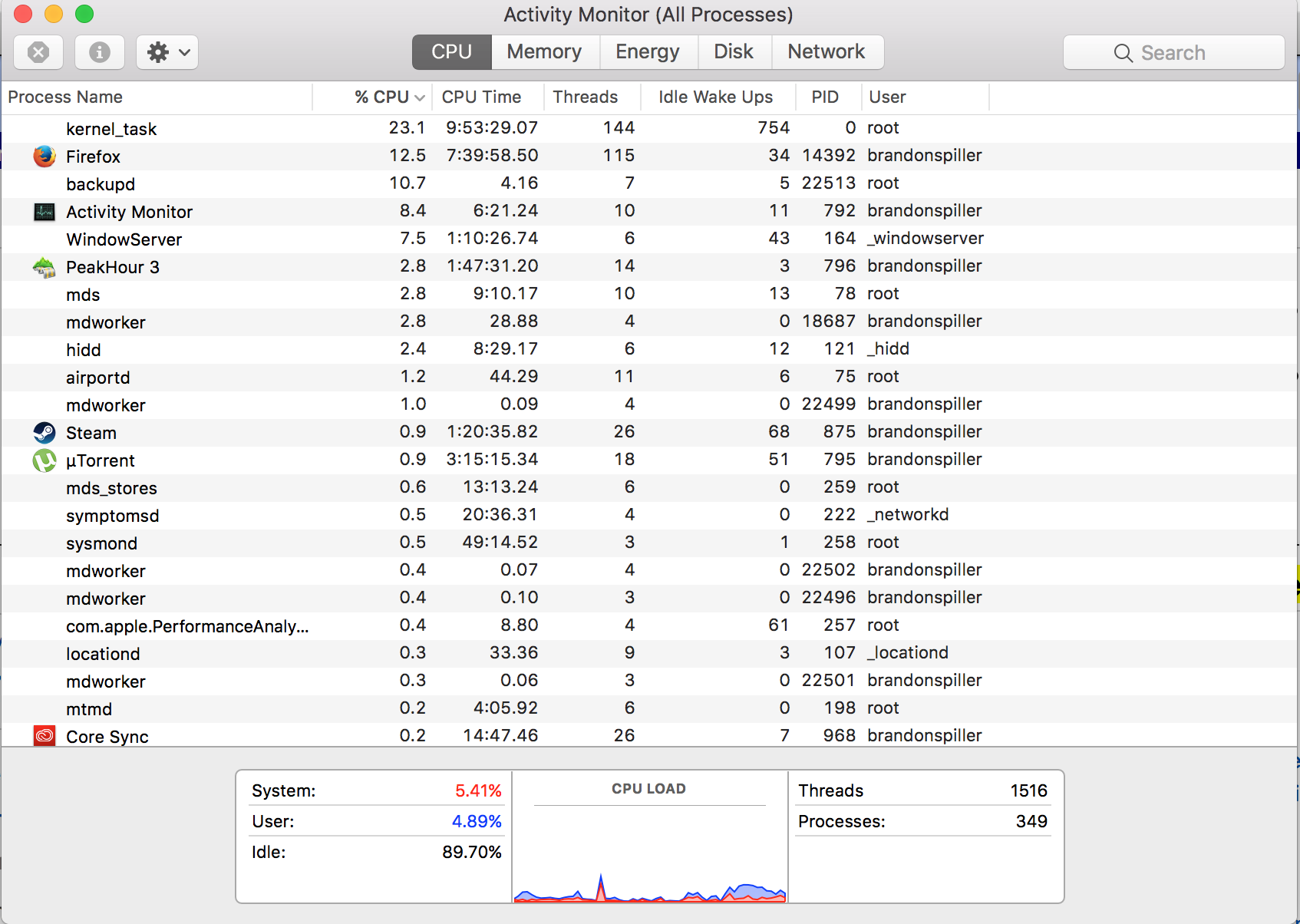Sort by the Idle Wake Ups column
This screenshot has width=1300, height=924.
tap(718, 97)
